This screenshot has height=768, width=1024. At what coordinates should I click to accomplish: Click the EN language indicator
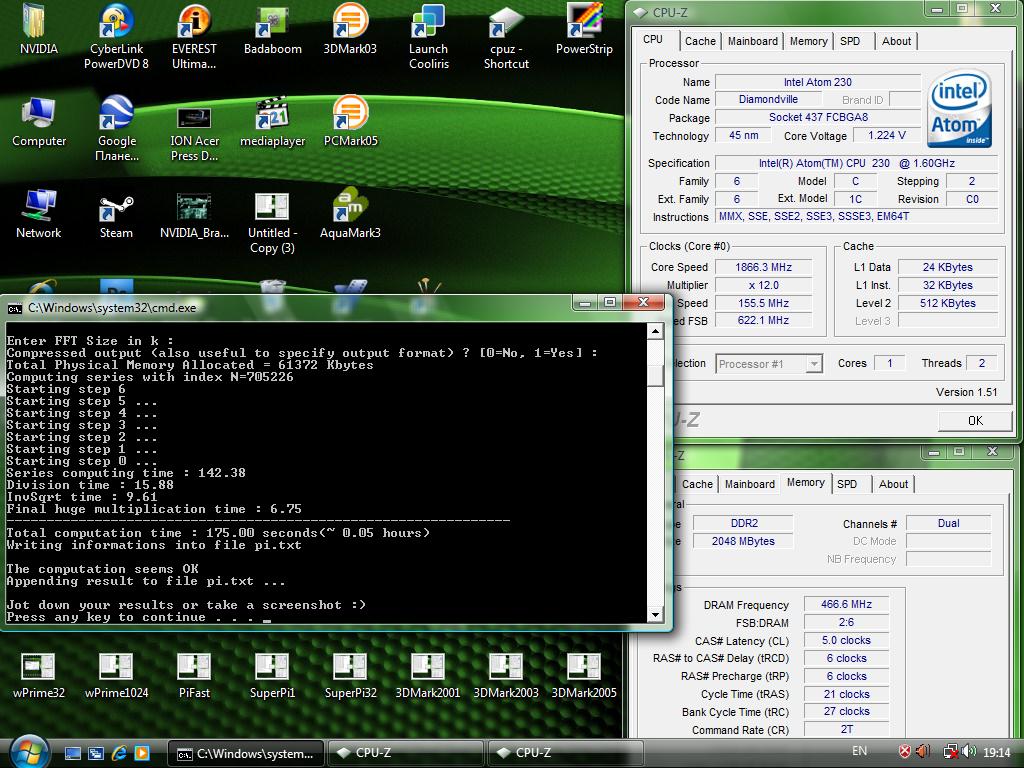[x=860, y=751]
